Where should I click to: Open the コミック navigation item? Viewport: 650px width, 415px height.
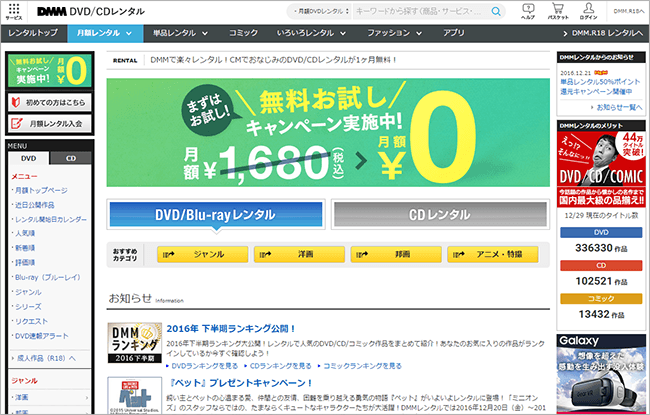click(243, 33)
